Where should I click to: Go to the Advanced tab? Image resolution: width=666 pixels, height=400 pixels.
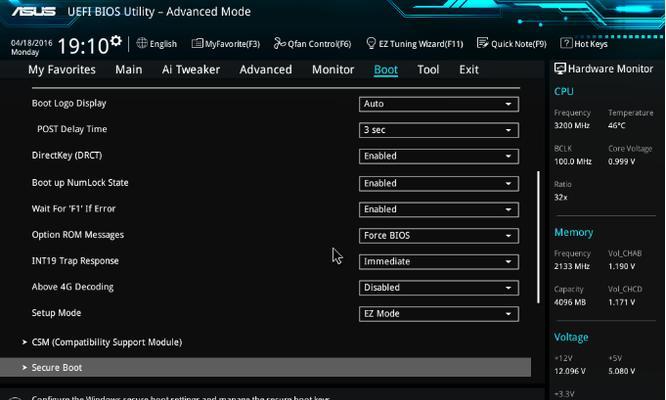pyautogui.click(x=266, y=70)
